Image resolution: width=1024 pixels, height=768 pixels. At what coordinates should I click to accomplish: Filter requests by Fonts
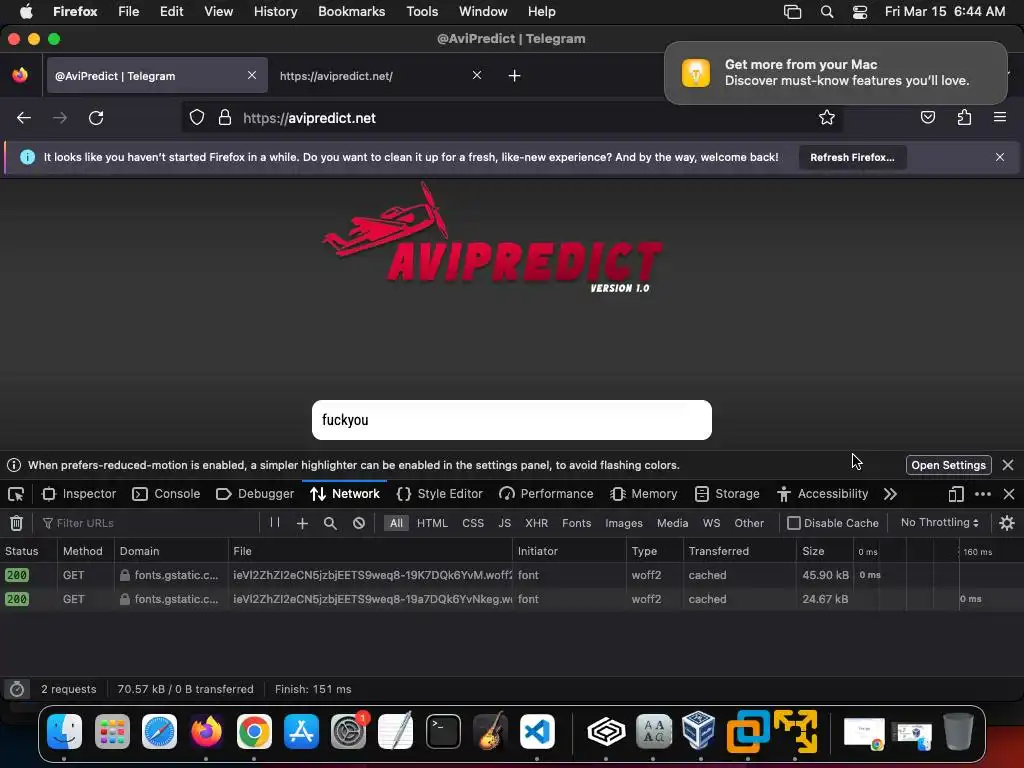pos(577,523)
